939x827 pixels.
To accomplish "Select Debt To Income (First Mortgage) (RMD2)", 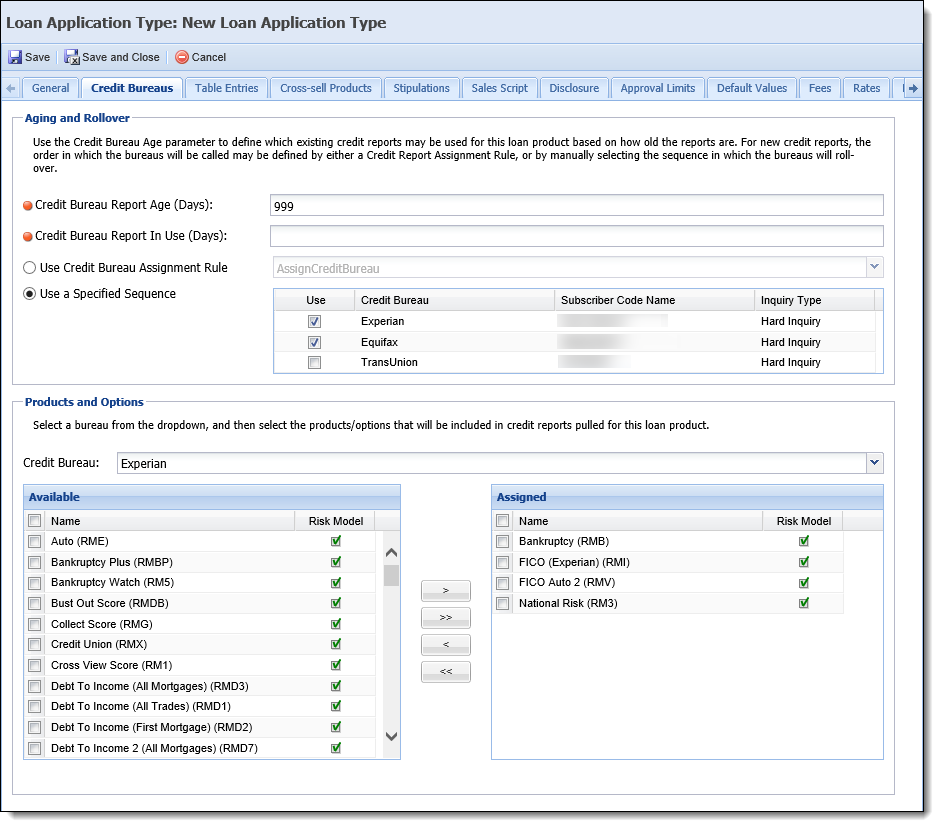I will (152, 728).
